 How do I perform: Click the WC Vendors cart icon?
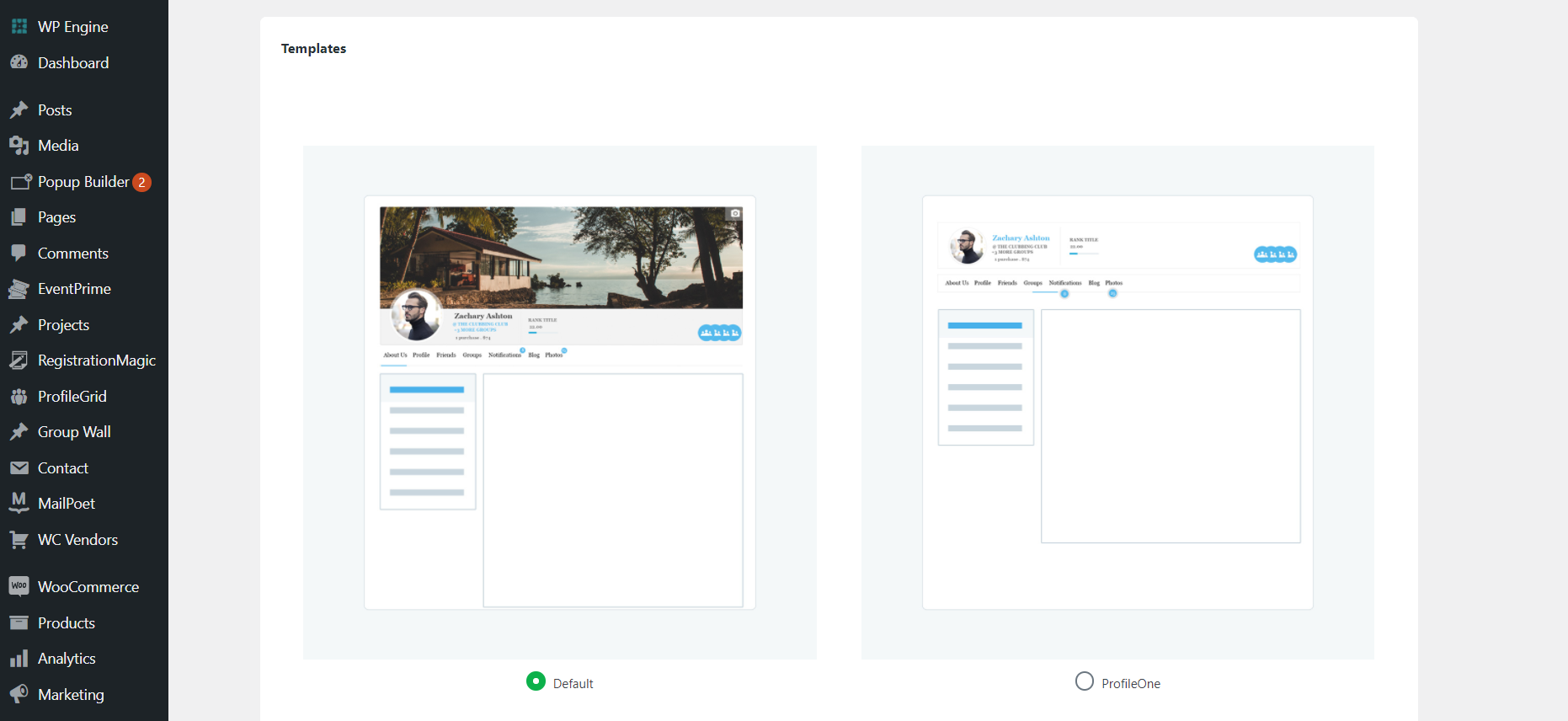(x=19, y=540)
